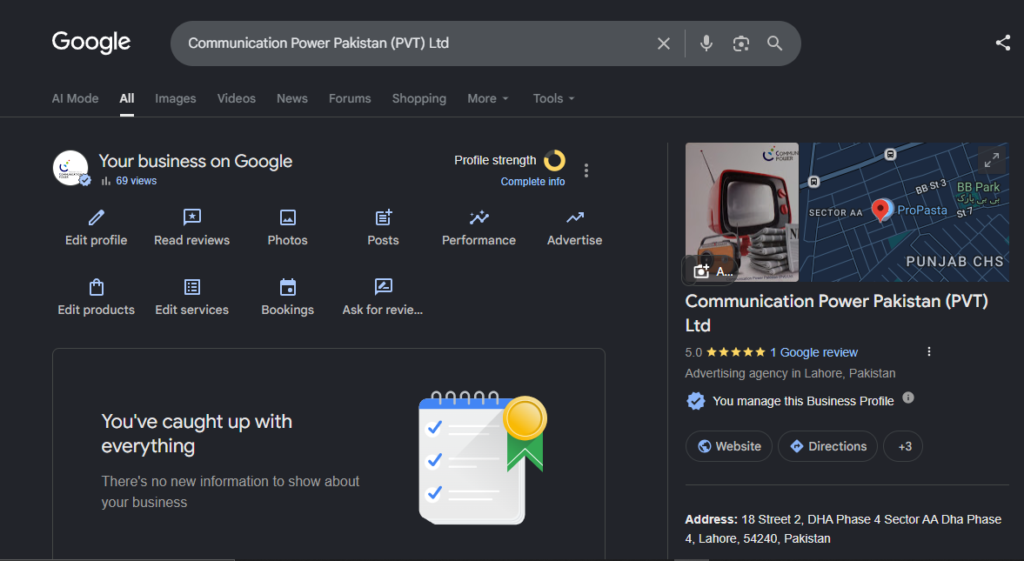
Task: Open Communication Power Pakistan knowledge panel title
Action: pos(837,313)
